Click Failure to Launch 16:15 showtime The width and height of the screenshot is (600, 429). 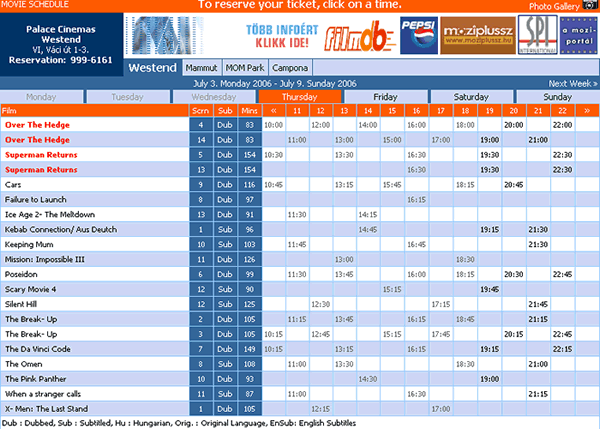tap(416, 199)
